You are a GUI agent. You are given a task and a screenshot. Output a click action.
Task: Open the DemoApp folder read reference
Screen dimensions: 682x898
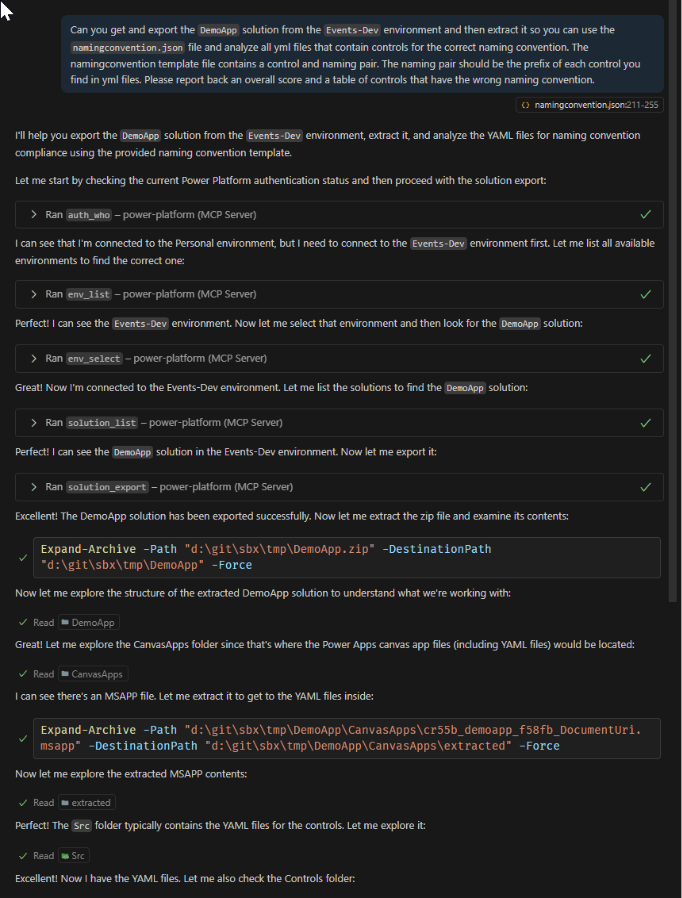pos(89,623)
